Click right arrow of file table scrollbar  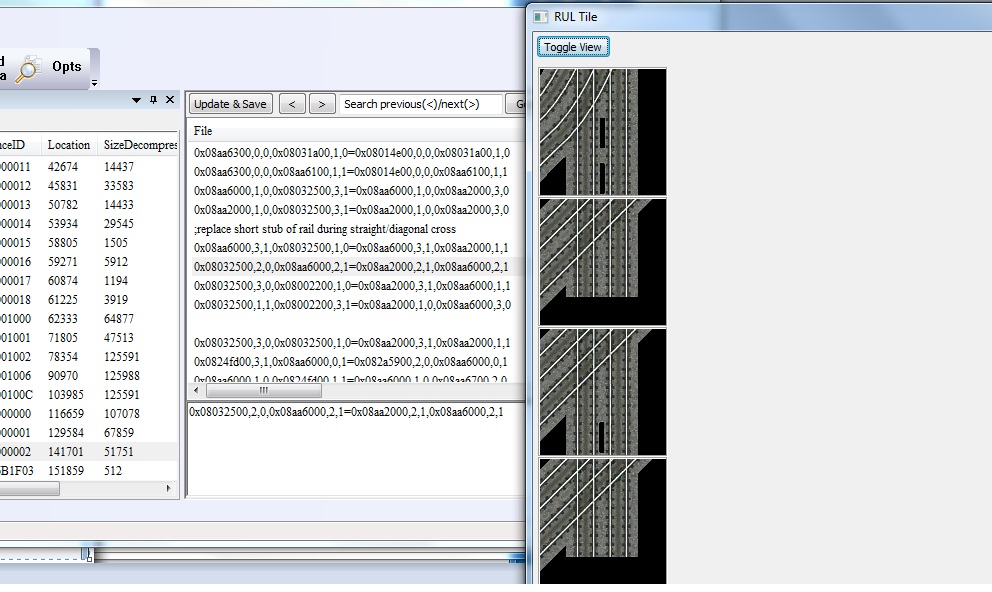coord(168,489)
